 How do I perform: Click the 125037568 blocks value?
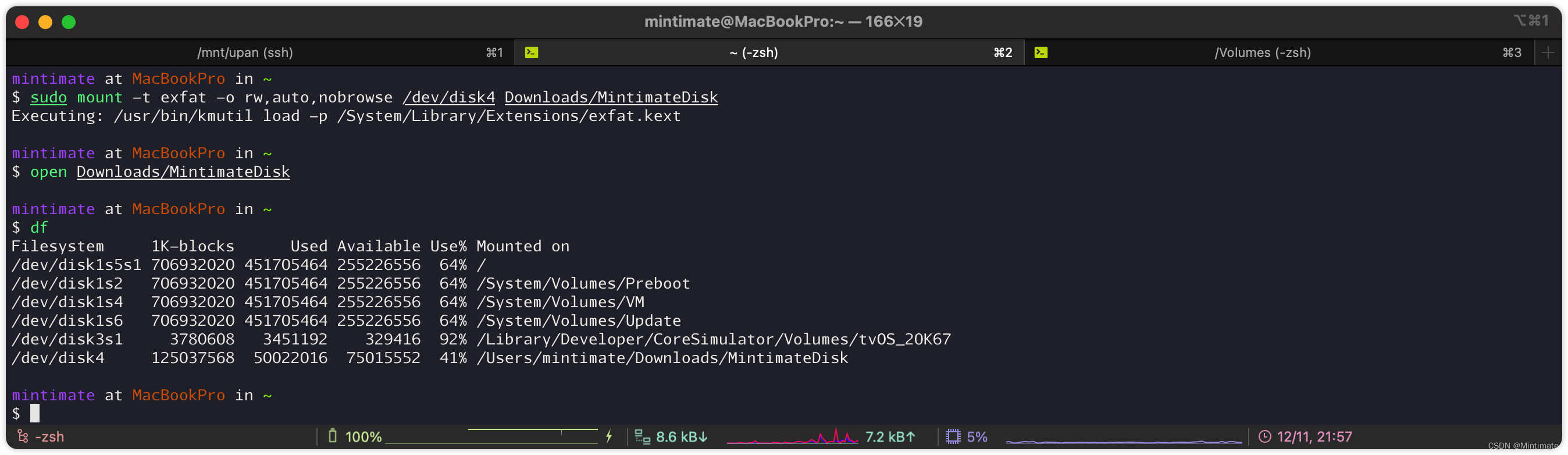pos(193,358)
